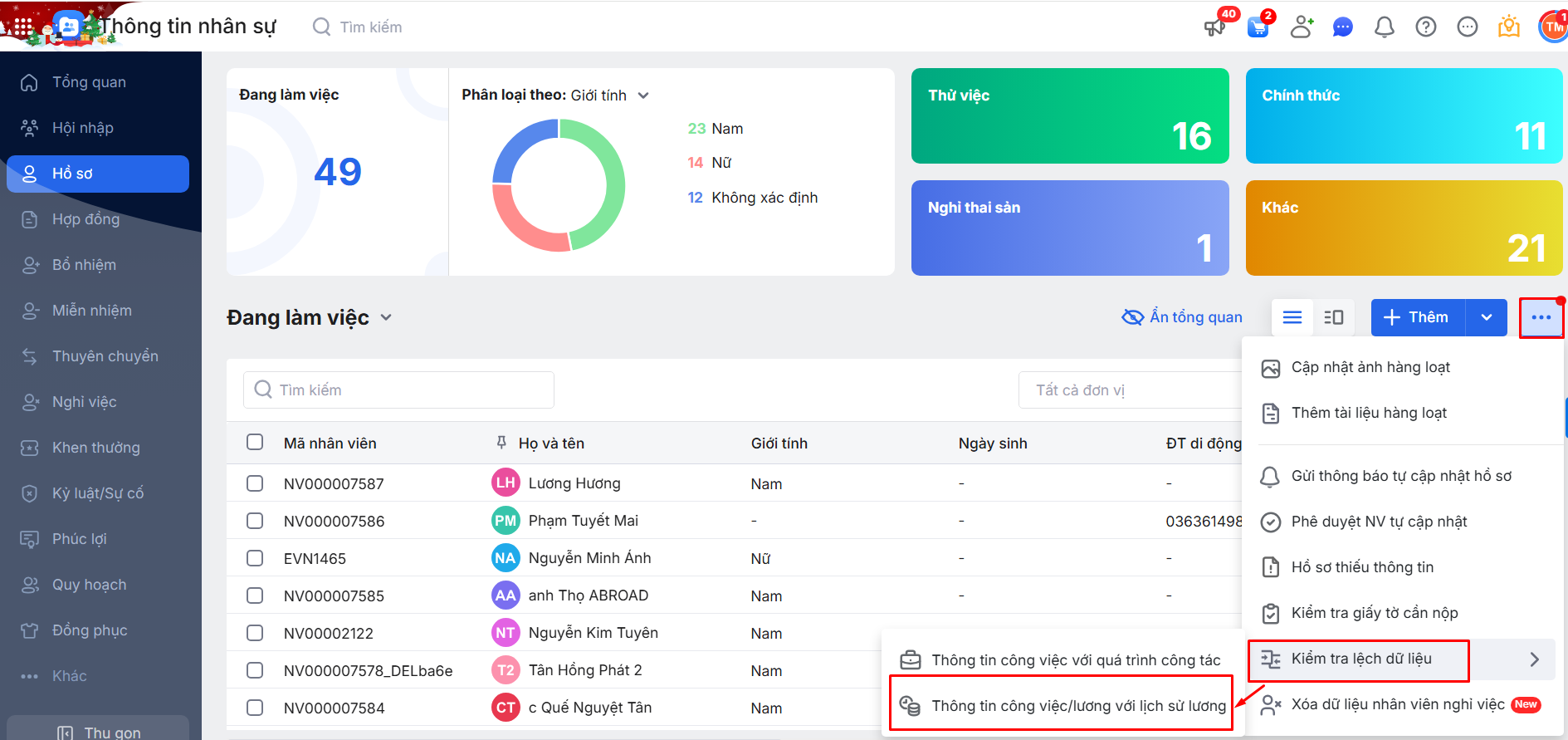
Task: Open the chat messages icon
Action: tap(1342, 27)
